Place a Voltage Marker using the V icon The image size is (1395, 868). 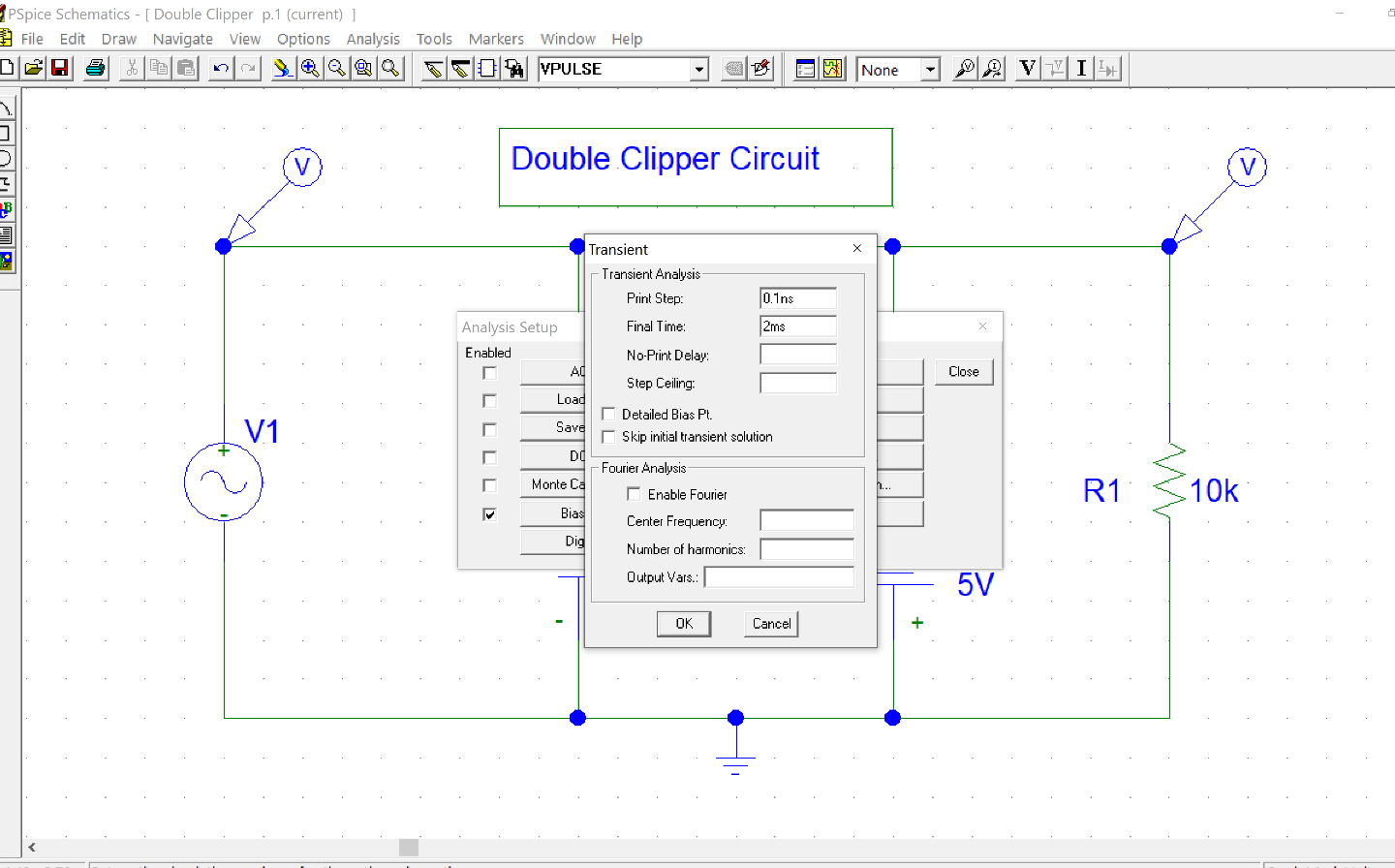tap(1026, 69)
